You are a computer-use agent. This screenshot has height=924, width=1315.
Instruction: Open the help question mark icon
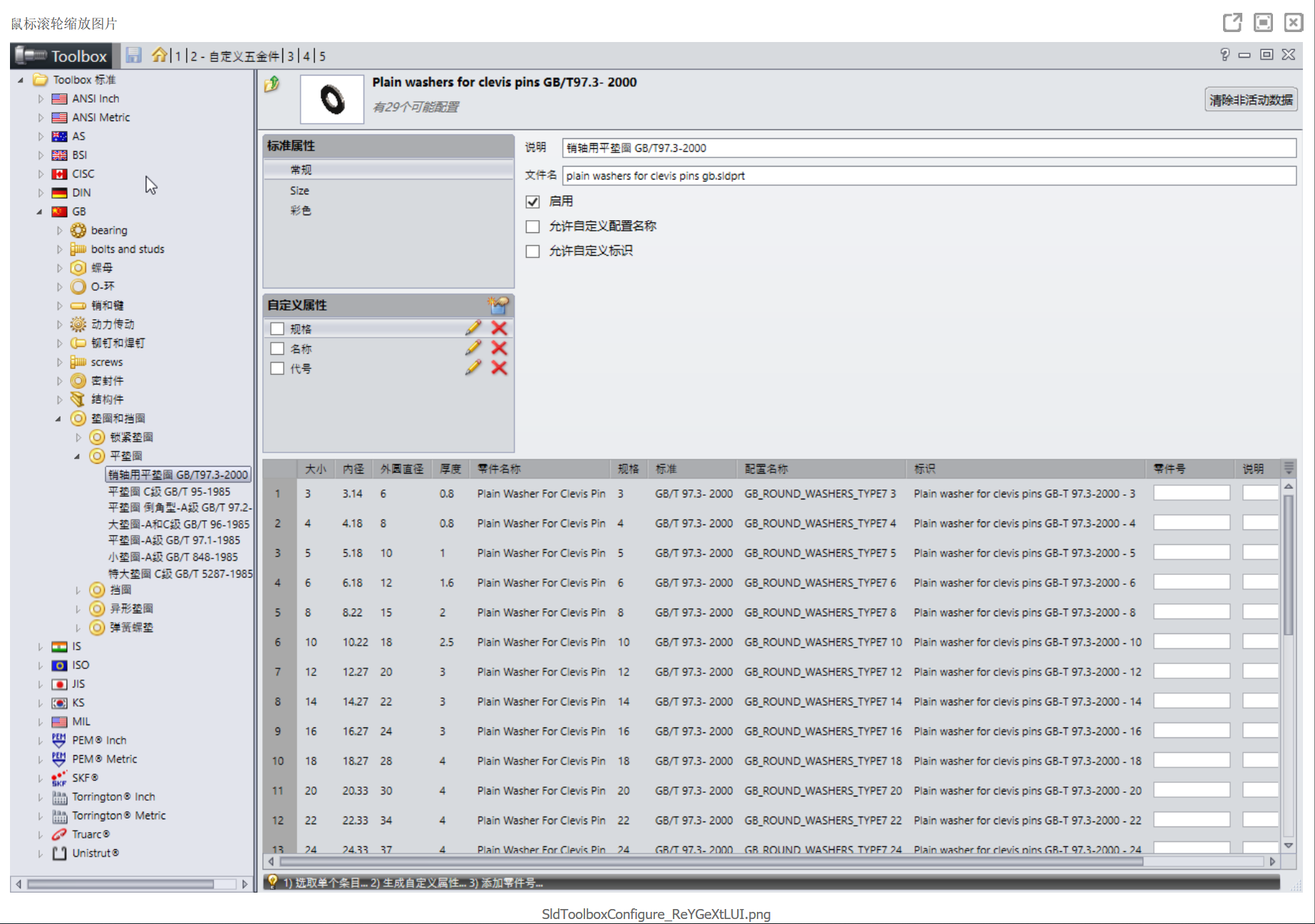click(x=1224, y=55)
